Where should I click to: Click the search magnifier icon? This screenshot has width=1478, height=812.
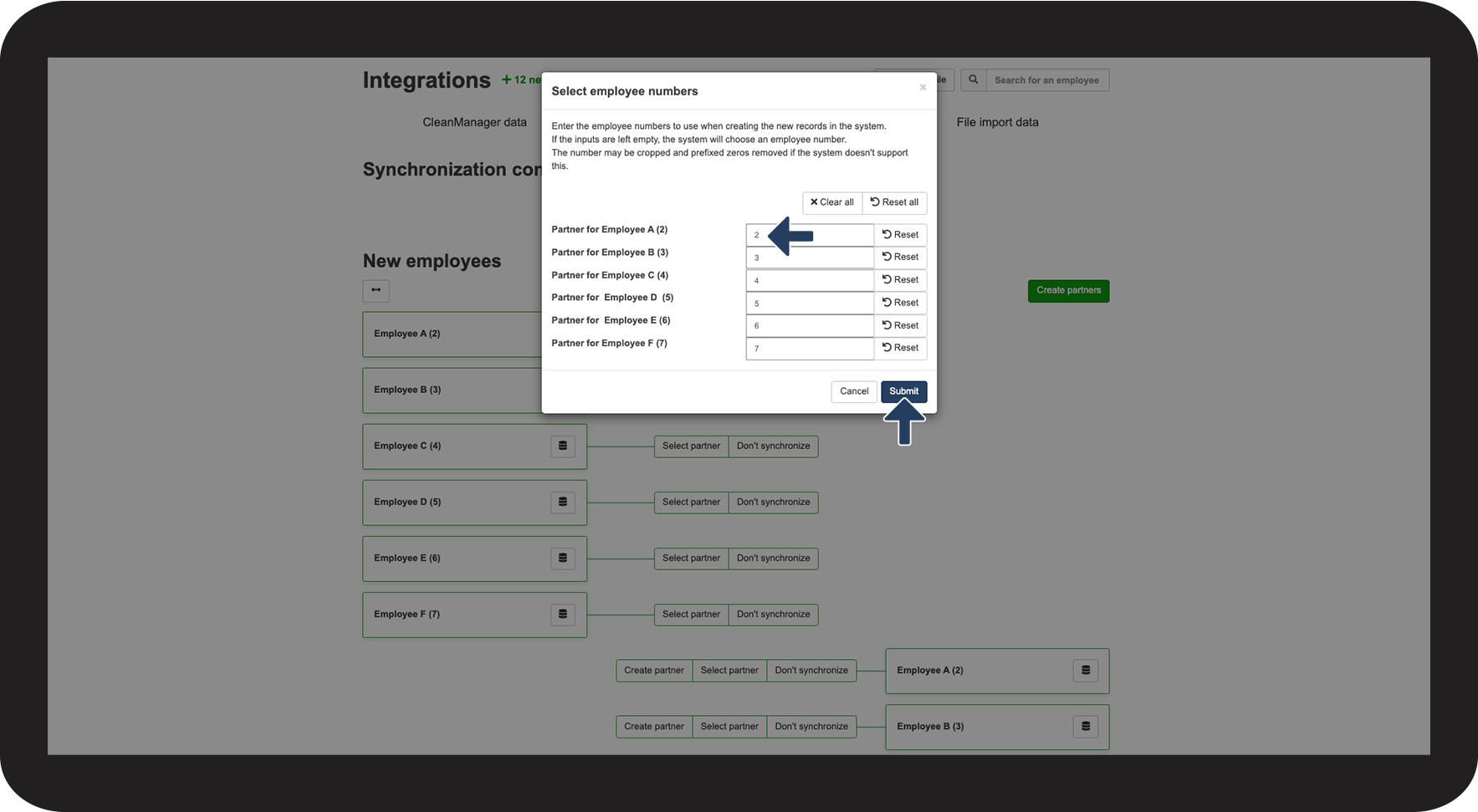click(974, 80)
